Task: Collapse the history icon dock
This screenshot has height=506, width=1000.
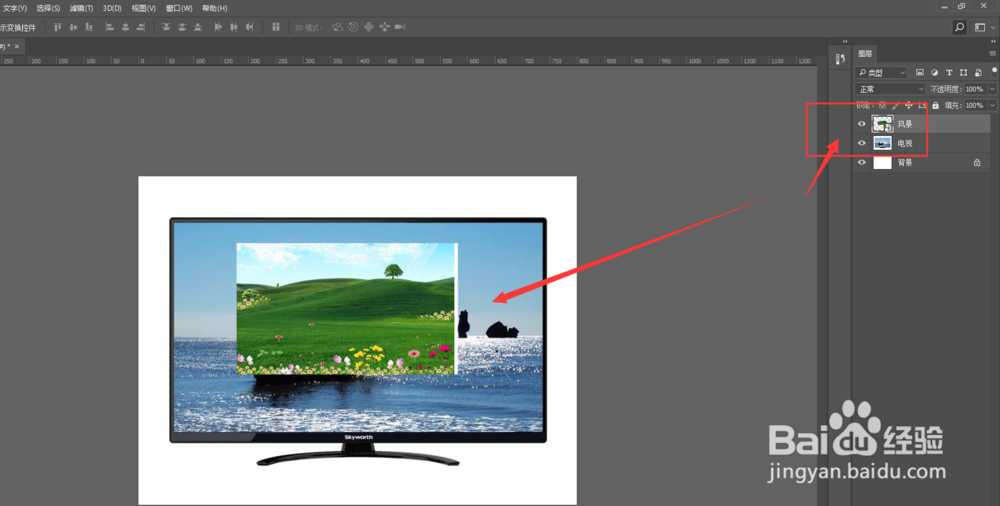Action: (845, 41)
